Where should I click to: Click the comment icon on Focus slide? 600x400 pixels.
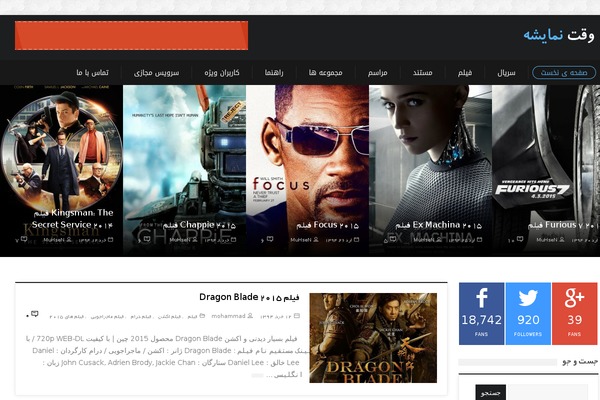tap(270, 239)
